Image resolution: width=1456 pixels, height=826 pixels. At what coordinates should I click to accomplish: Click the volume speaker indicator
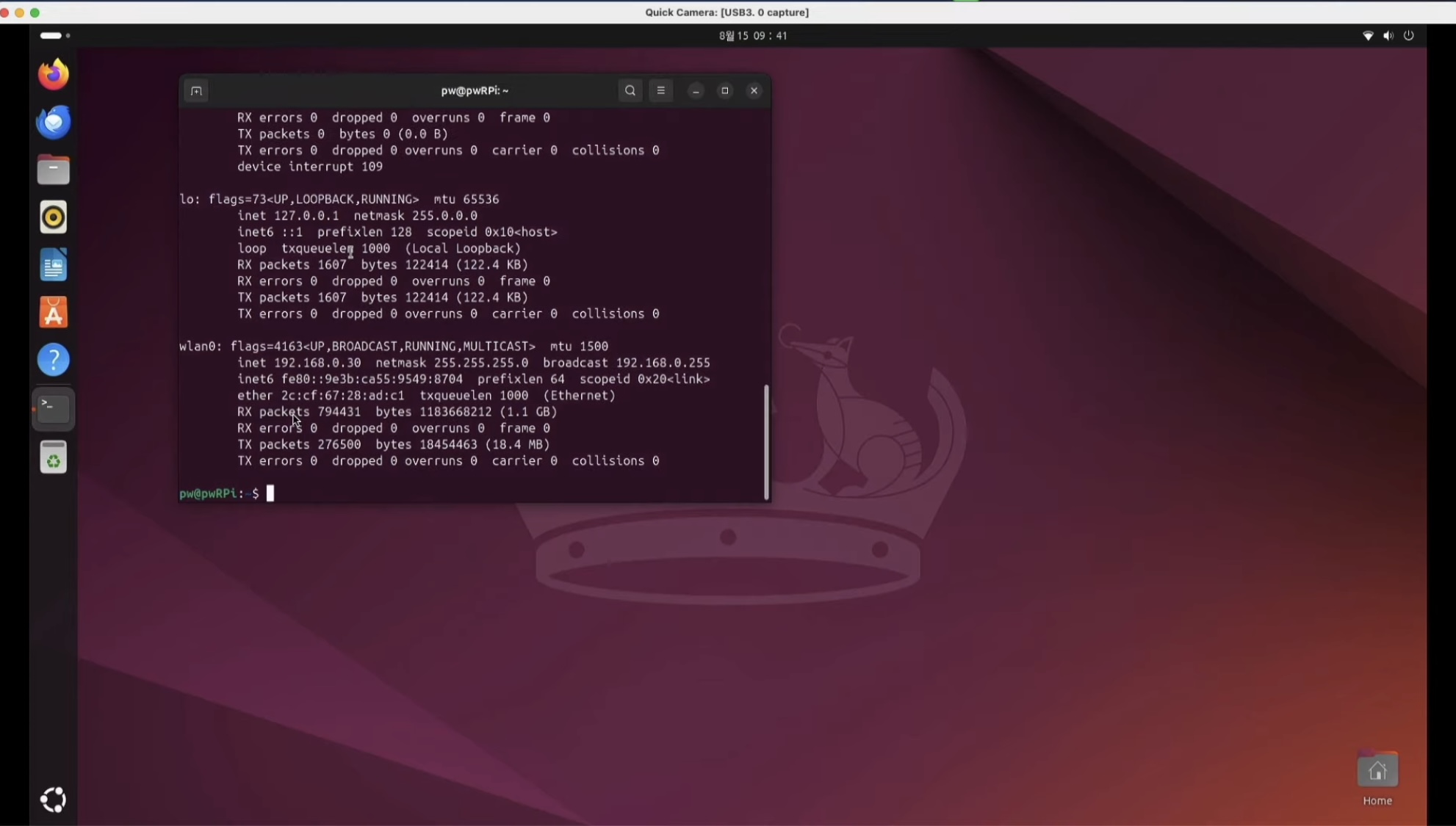(x=1388, y=36)
